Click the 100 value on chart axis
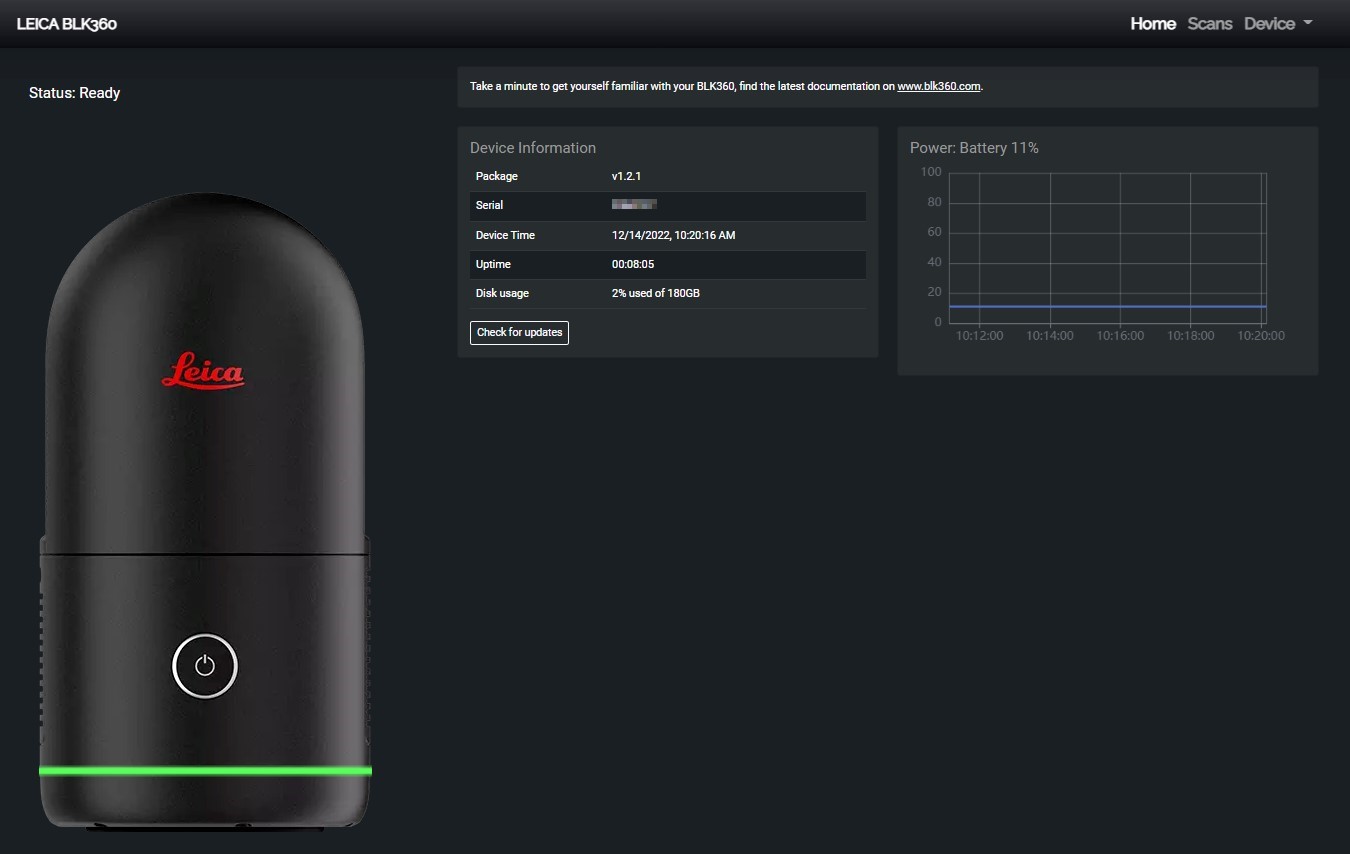Viewport: 1350px width, 854px height. pyautogui.click(x=931, y=172)
